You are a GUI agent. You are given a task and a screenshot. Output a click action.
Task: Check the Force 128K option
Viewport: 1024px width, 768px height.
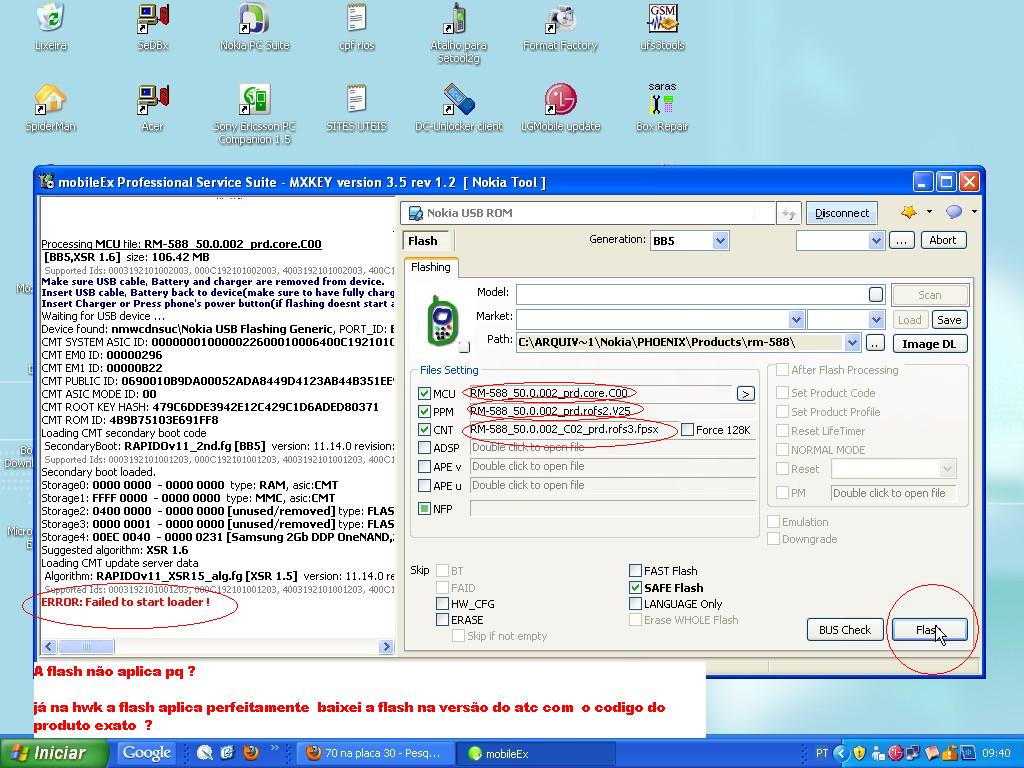687,430
